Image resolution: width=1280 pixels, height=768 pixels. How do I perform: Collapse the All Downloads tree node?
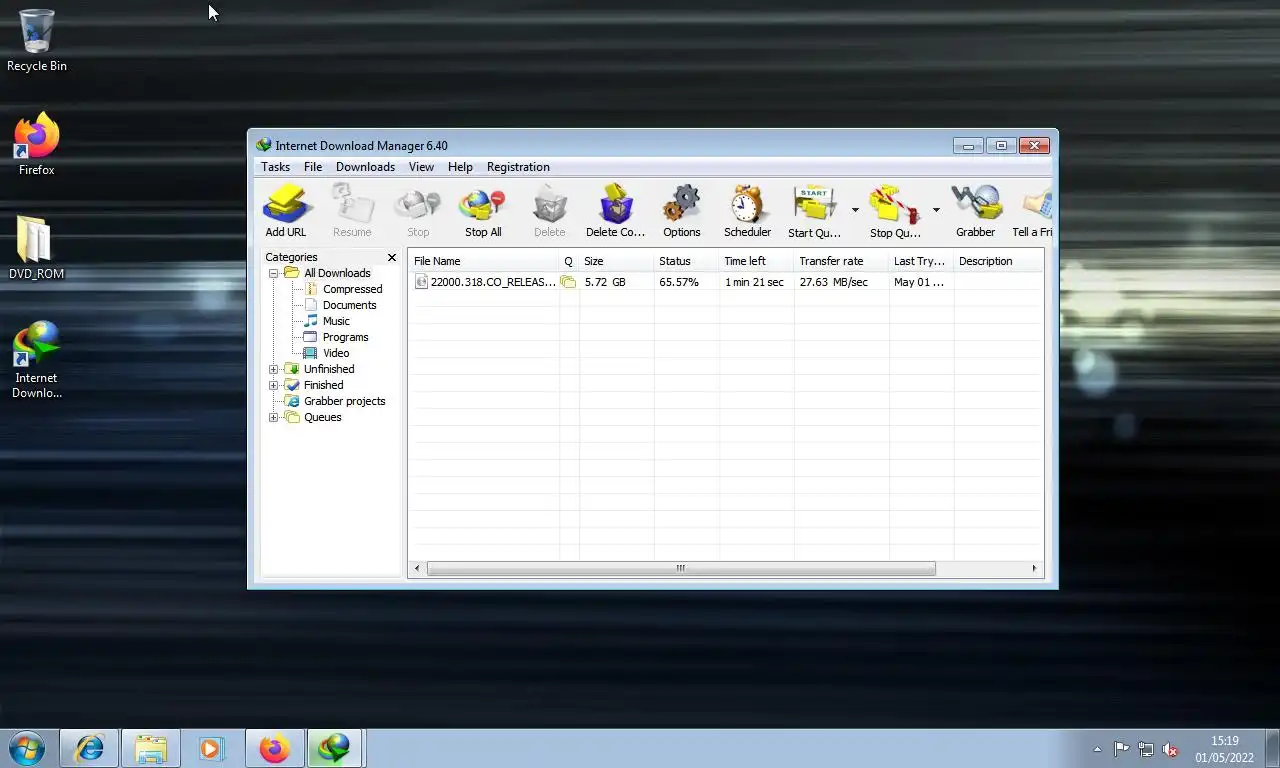click(x=273, y=273)
